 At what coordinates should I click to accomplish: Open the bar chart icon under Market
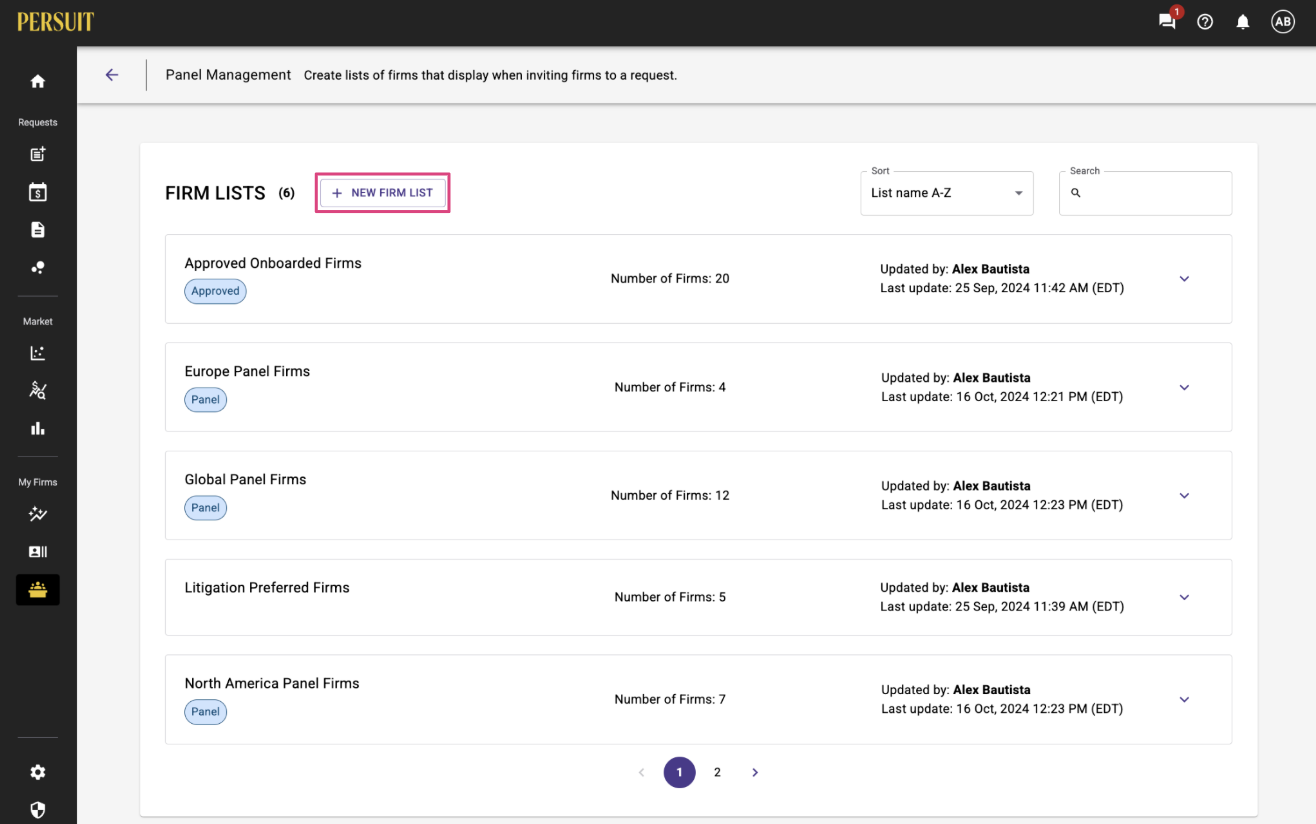pos(38,428)
